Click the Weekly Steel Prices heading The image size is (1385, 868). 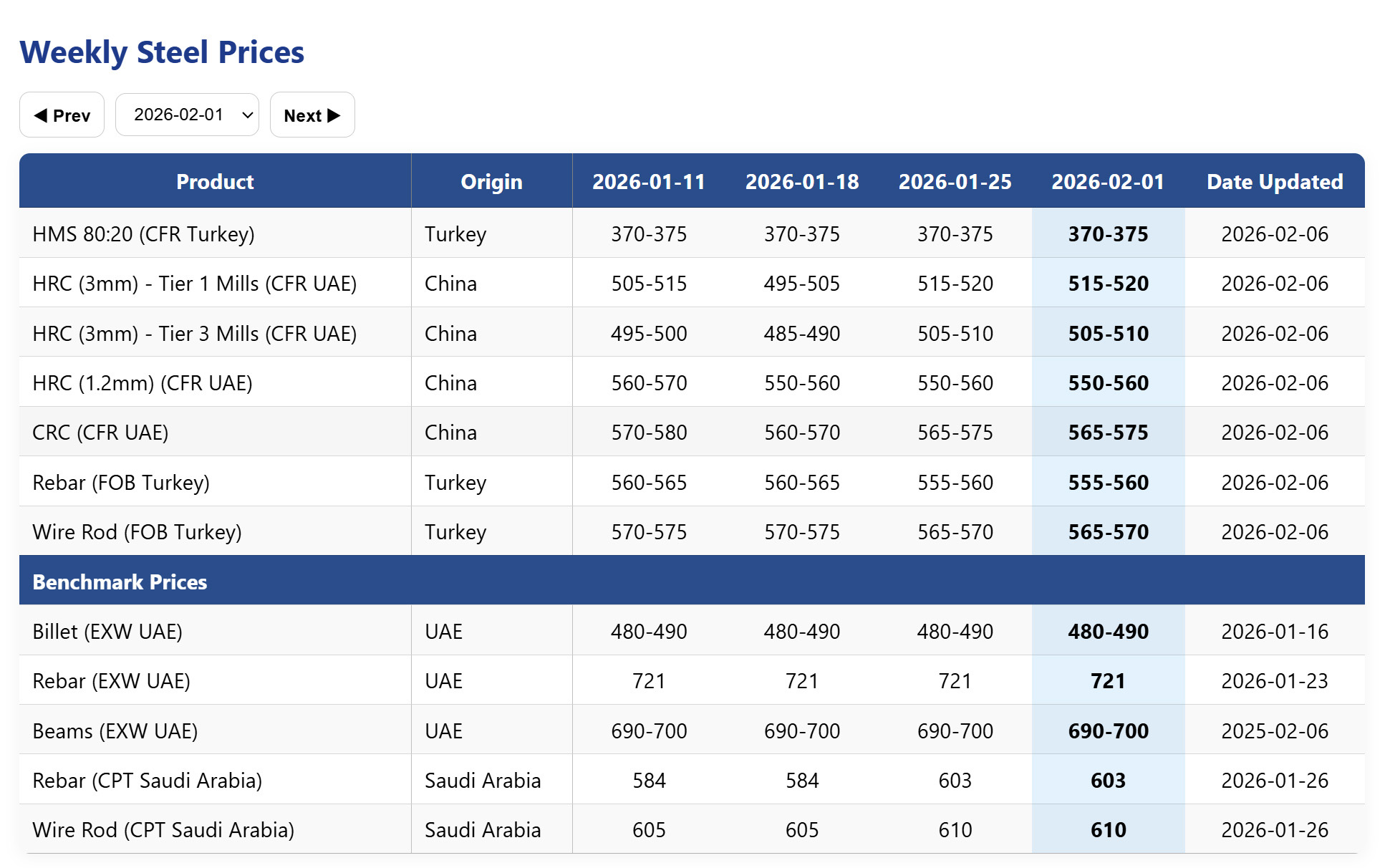pyautogui.click(x=162, y=52)
